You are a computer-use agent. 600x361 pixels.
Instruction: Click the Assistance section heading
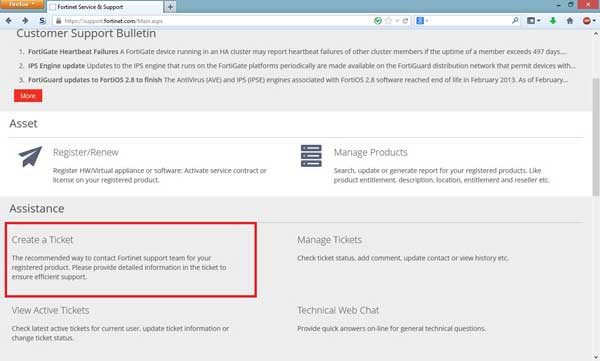[37, 209]
